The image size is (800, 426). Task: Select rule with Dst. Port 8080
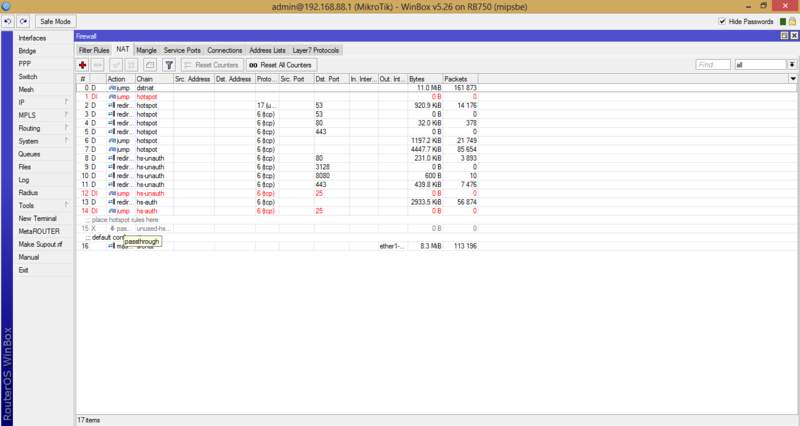pyautogui.click(x=277, y=176)
